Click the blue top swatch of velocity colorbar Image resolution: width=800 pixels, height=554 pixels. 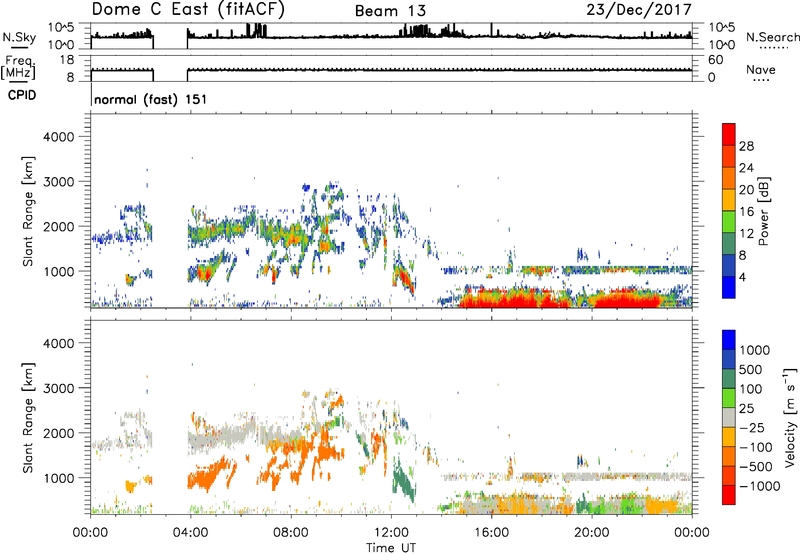click(729, 340)
